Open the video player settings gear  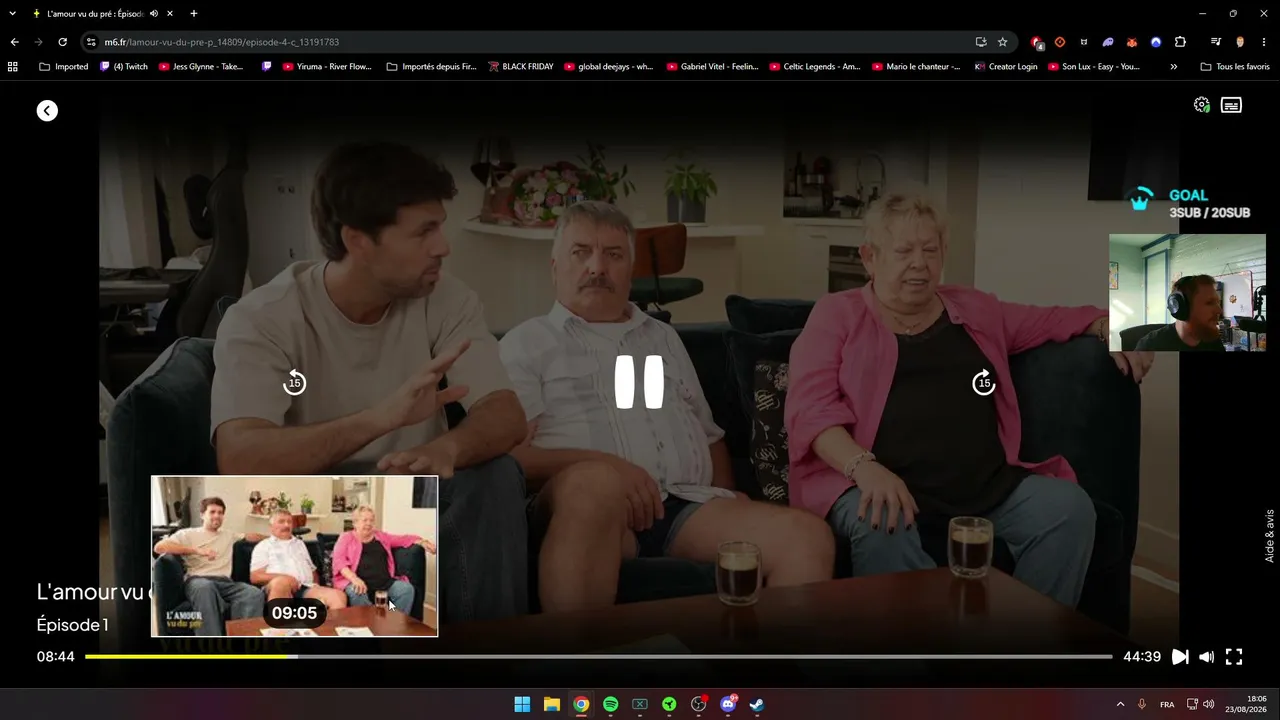1202,105
